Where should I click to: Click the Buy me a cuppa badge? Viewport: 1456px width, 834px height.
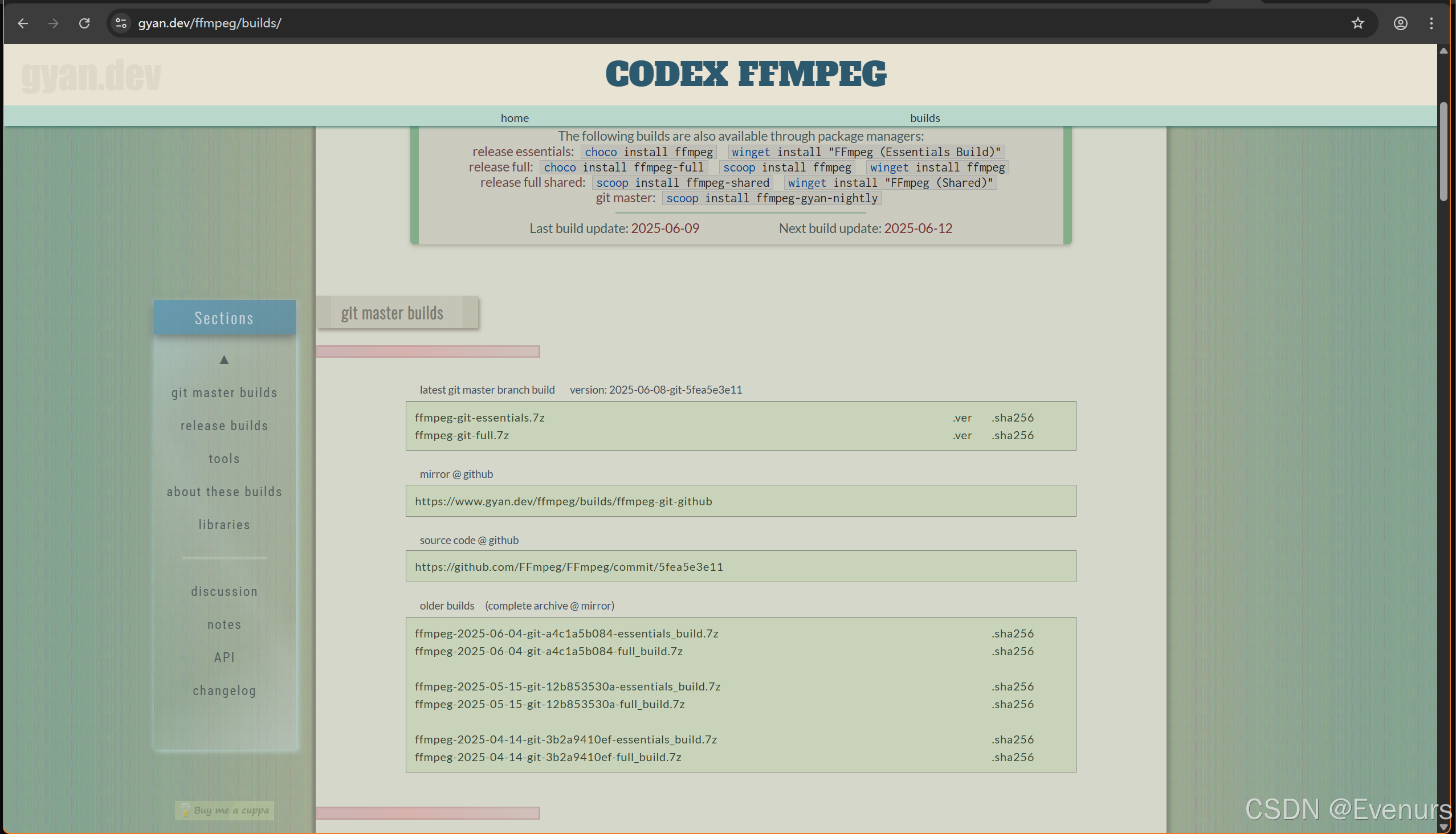(x=225, y=810)
